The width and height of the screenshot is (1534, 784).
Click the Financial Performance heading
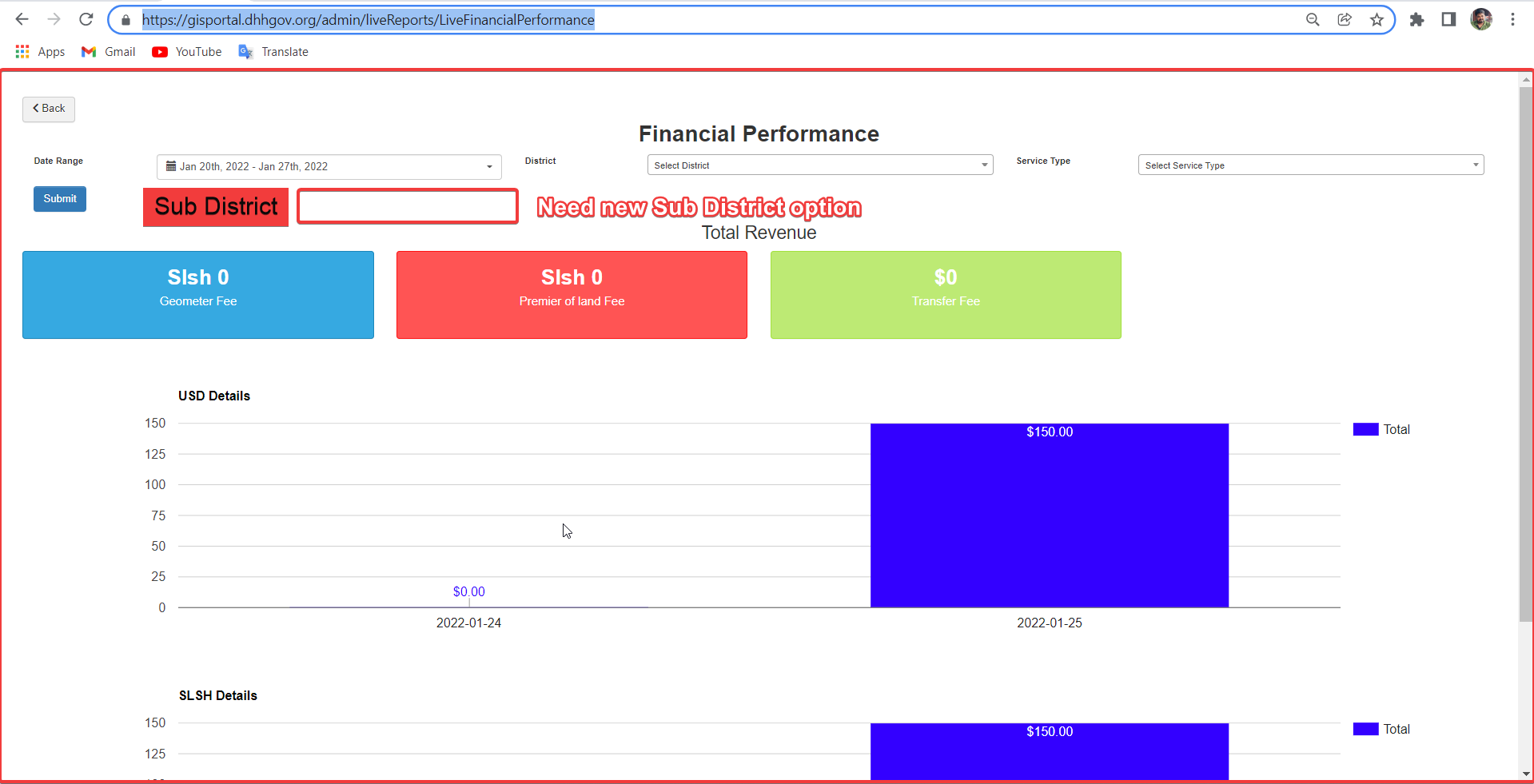759,134
